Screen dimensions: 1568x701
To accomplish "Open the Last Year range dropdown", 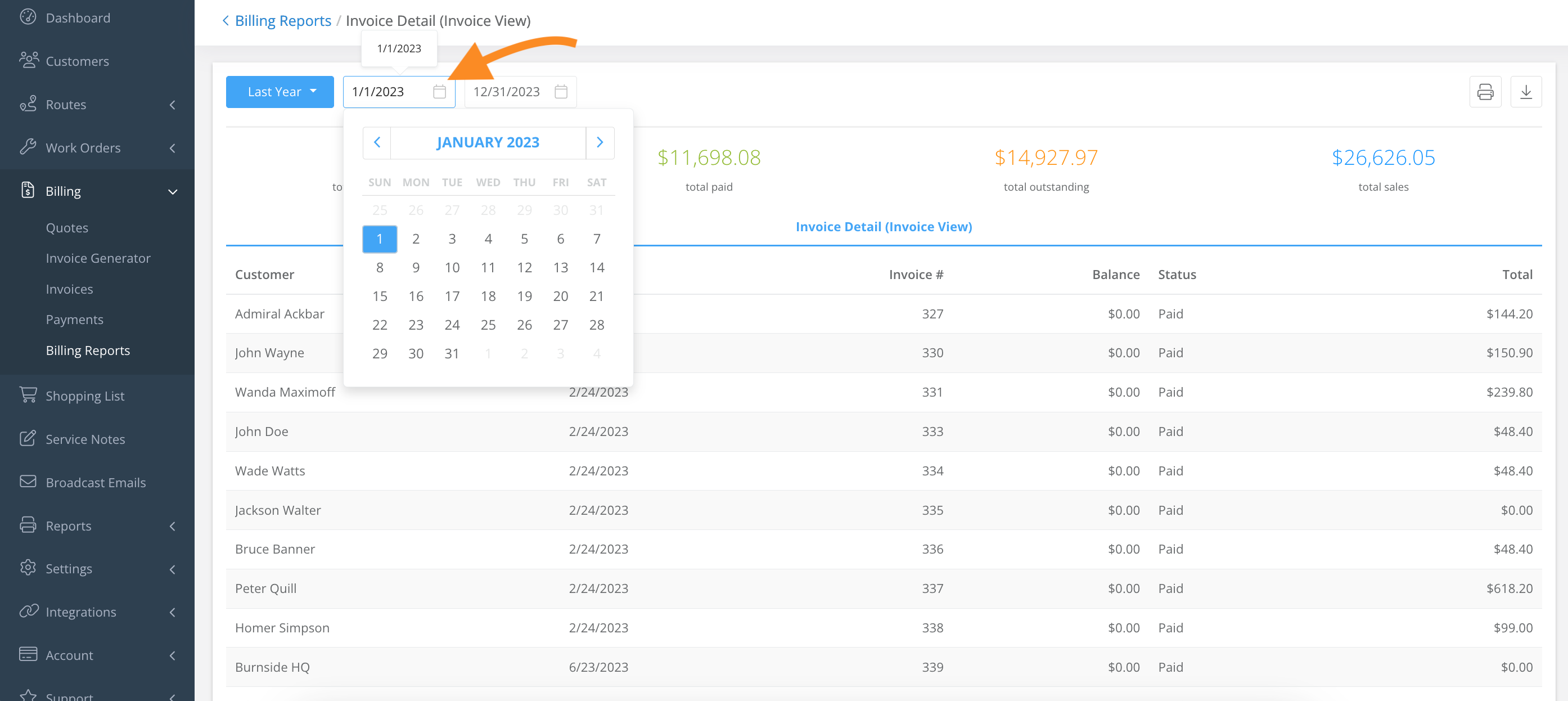I will click(x=280, y=92).
